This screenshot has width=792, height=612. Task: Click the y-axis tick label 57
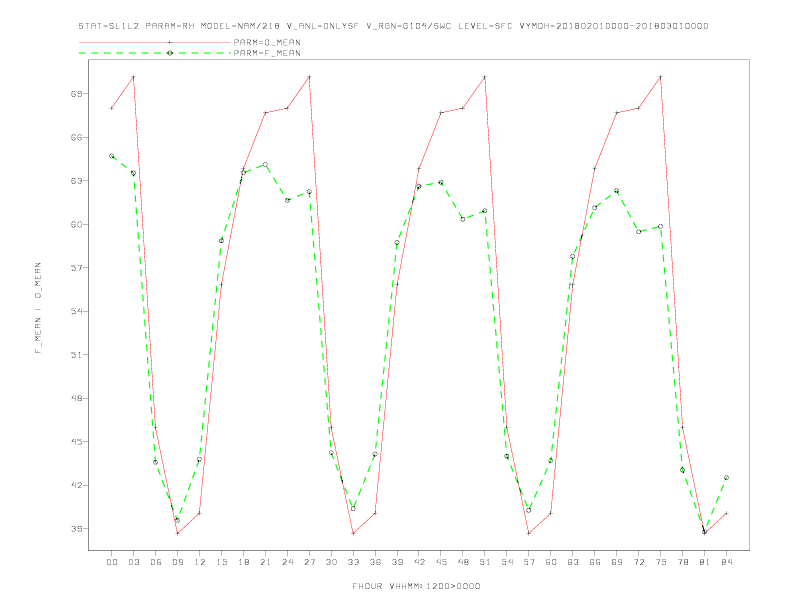point(76,268)
